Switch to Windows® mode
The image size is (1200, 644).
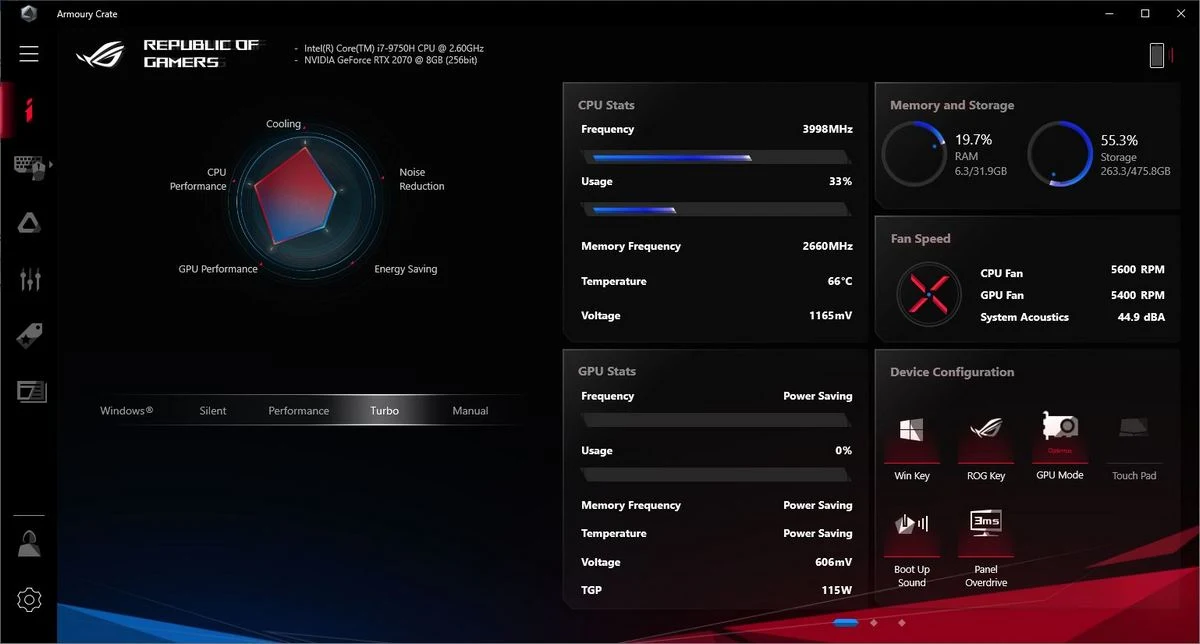(126, 410)
